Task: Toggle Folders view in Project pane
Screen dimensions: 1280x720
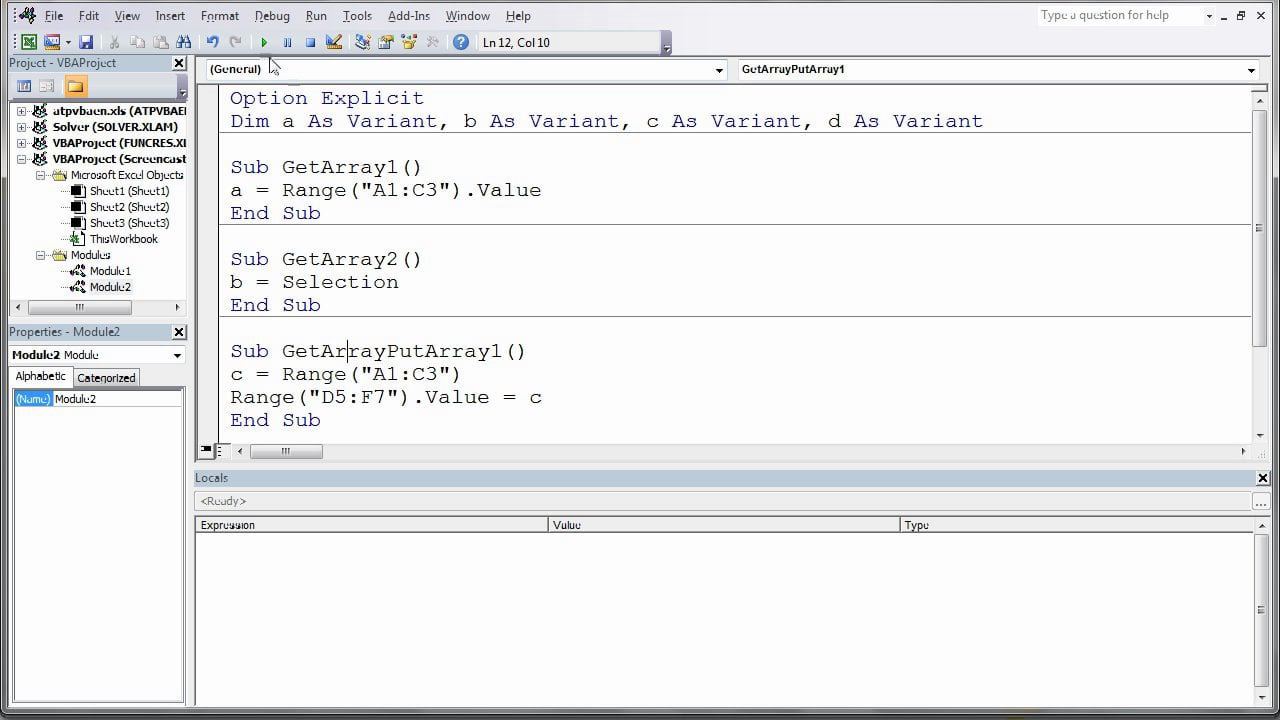Action: [75, 86]
